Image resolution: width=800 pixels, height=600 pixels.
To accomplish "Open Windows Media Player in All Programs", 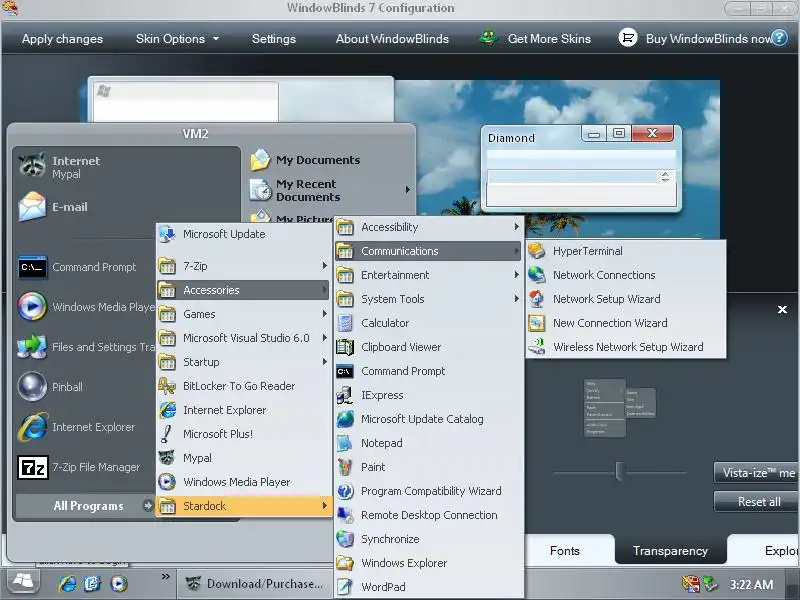I will pos(244,482).
